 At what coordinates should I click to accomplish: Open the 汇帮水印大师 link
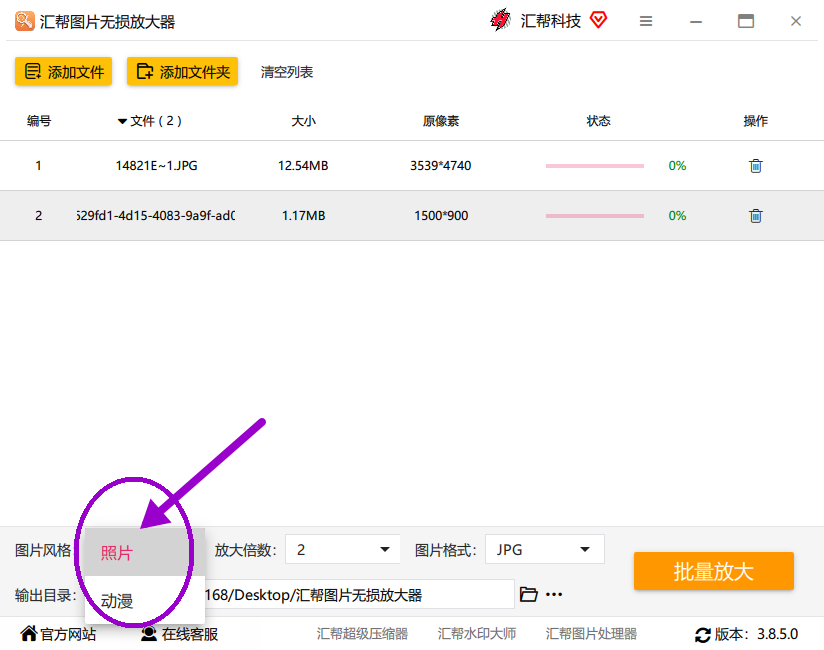(477, 634)
